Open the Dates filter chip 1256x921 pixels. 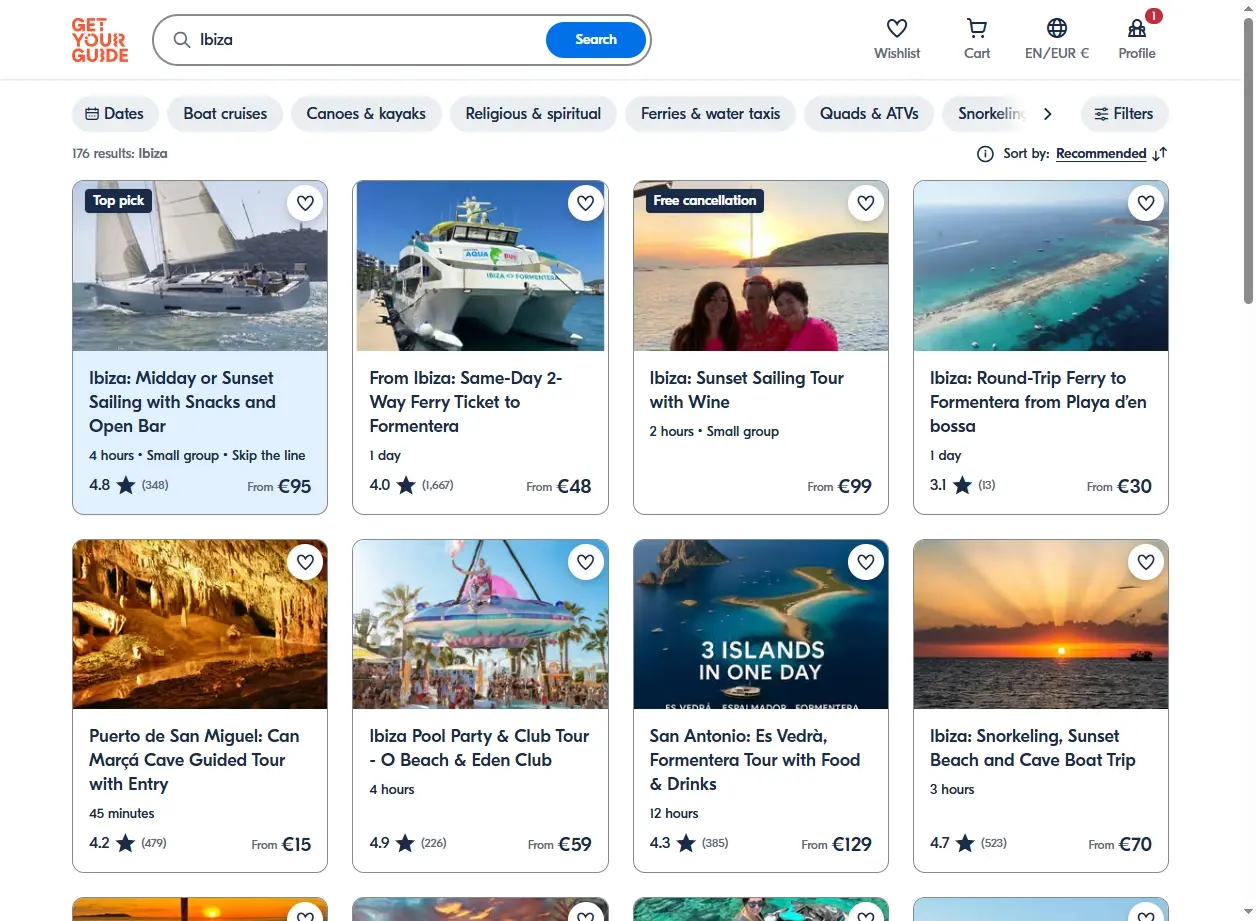click(115, 114)
